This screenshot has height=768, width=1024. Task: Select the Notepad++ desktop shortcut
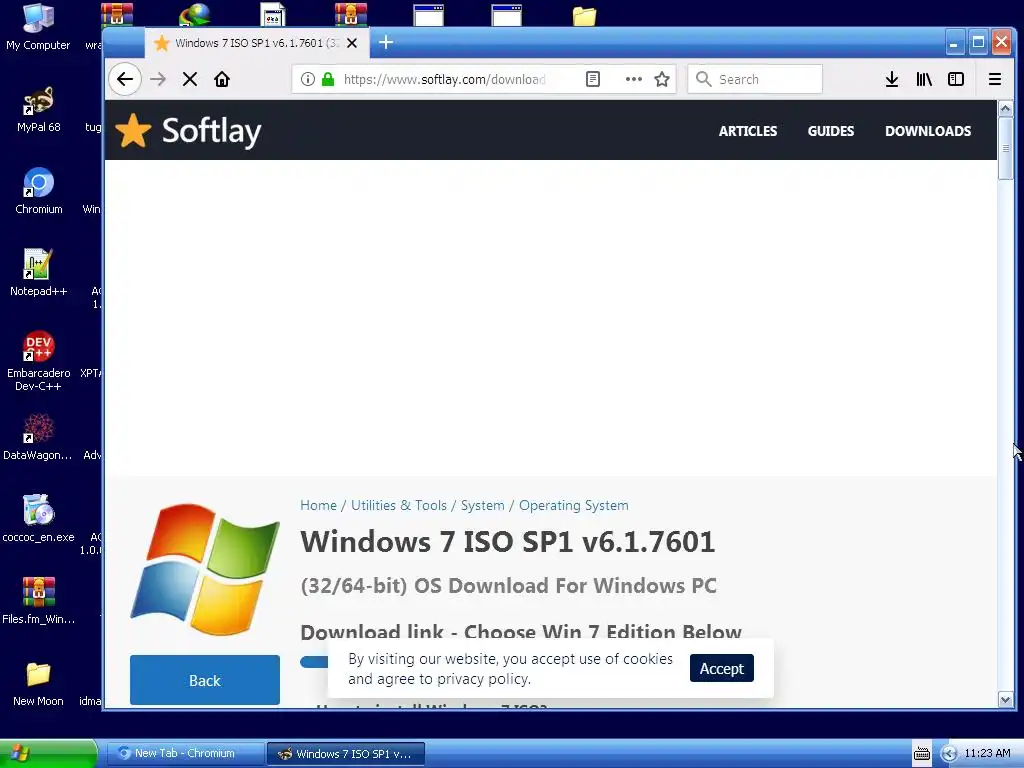[38, 272]
